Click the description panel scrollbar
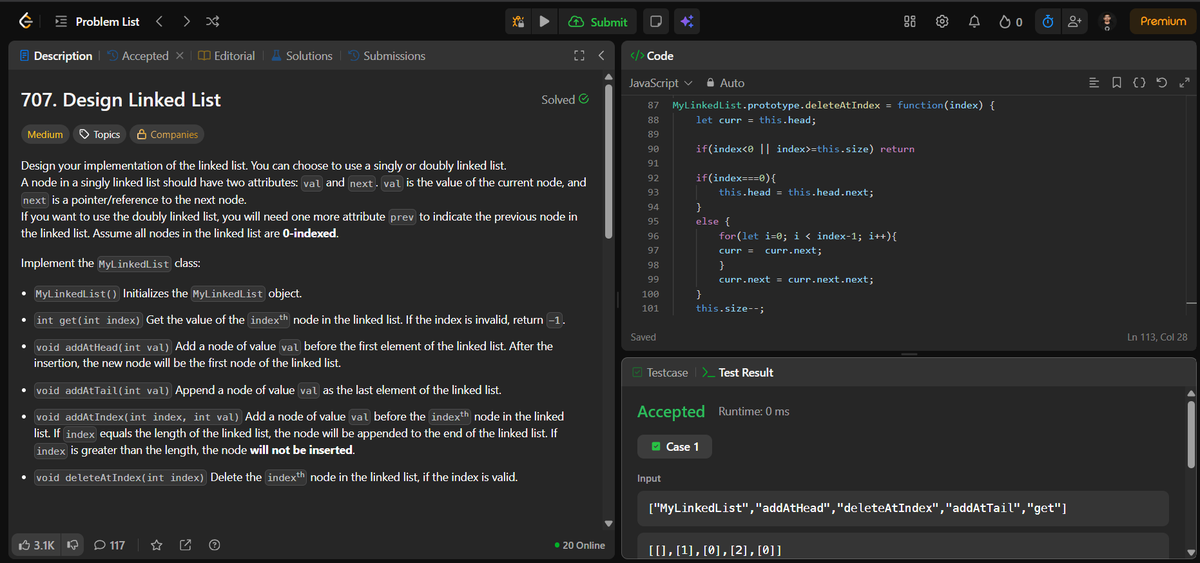This screenshot has width=1200, height=563. [609, 160]
